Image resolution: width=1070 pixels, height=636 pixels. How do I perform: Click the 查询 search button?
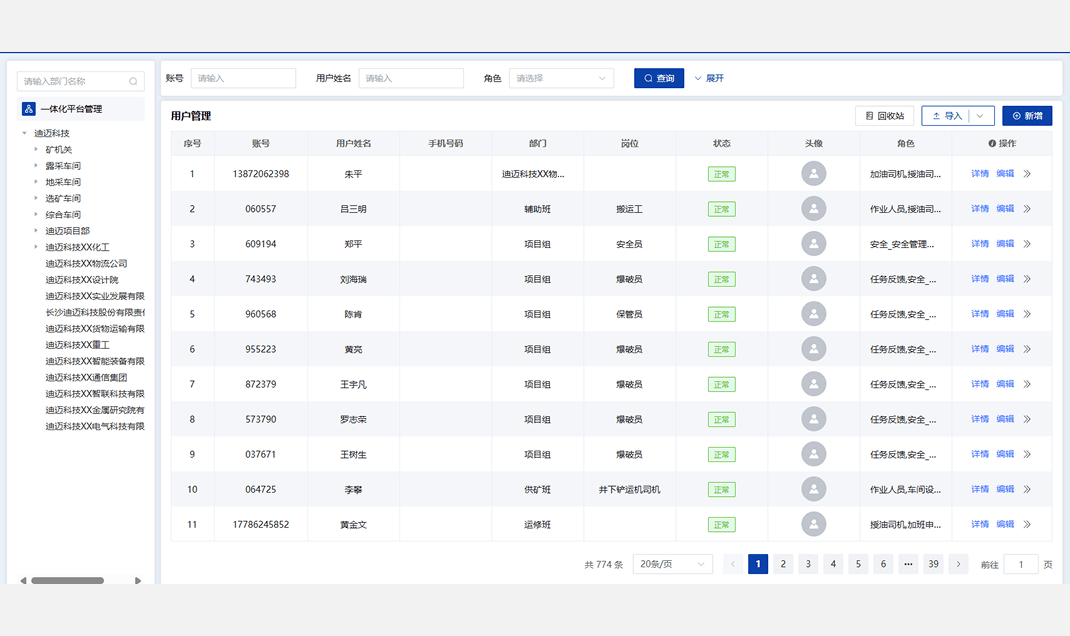(659, 78)
